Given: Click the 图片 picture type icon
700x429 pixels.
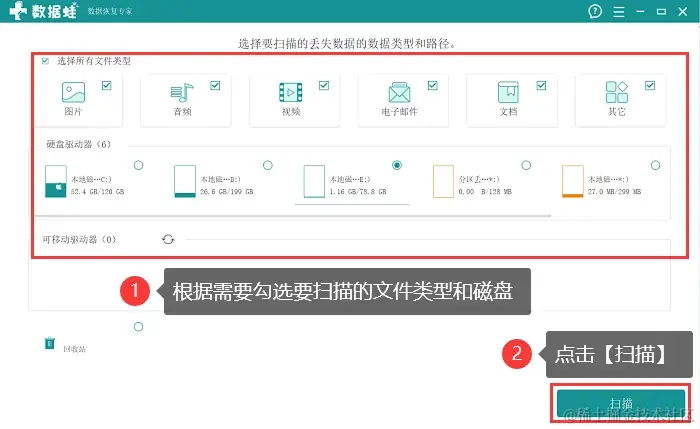Looking at the screenshot, I should (73, 92).
